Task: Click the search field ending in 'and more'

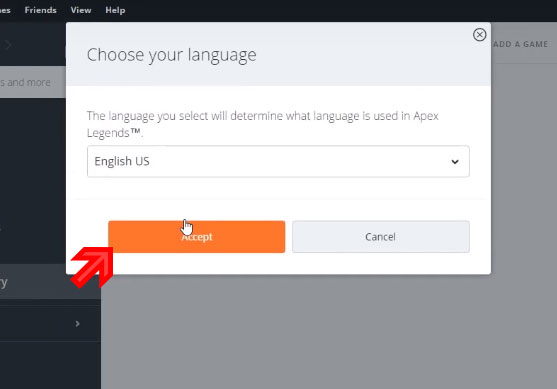Action: tap(33, 82)
